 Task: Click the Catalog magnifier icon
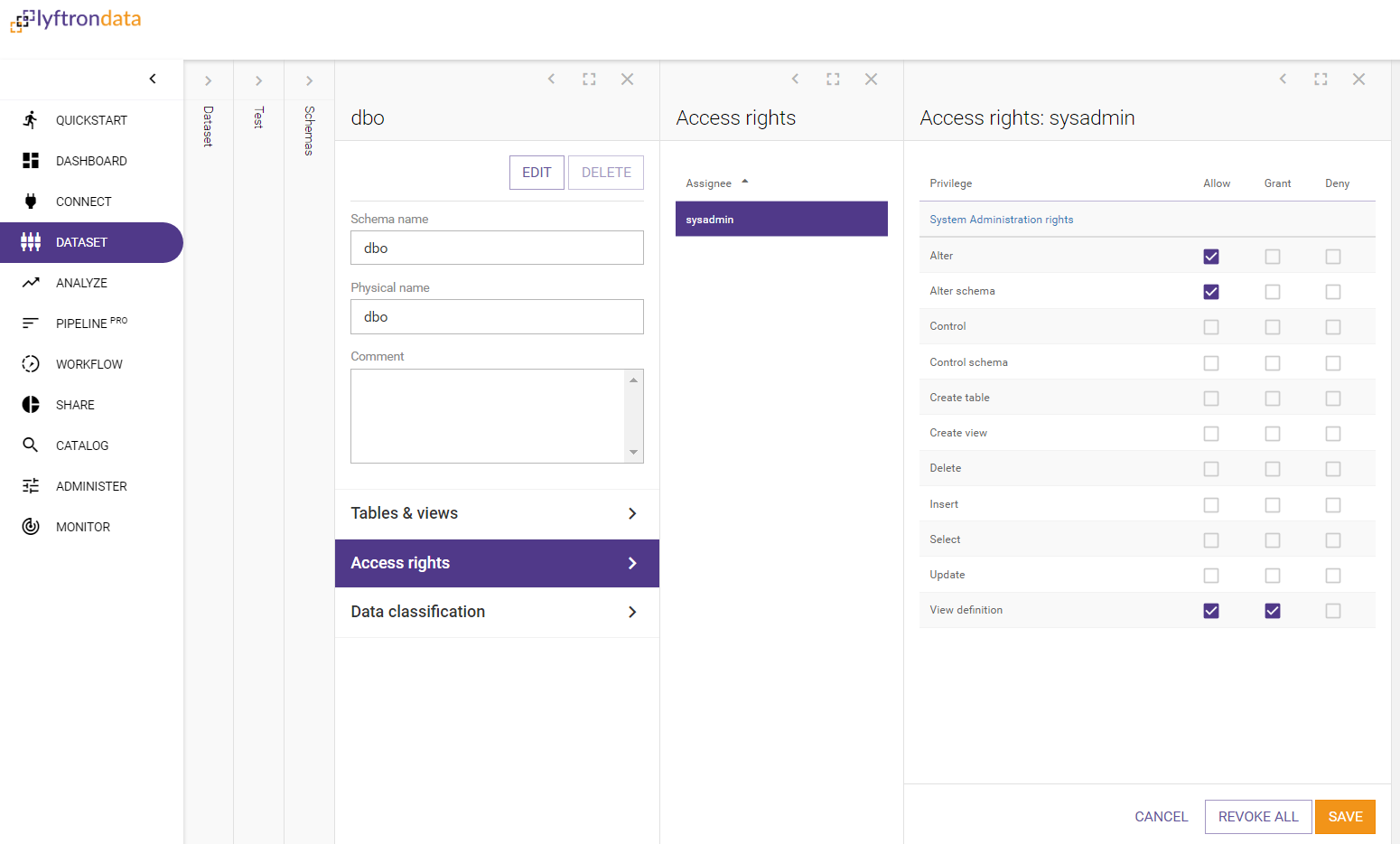pyautogui.click(x=31, y=445)
